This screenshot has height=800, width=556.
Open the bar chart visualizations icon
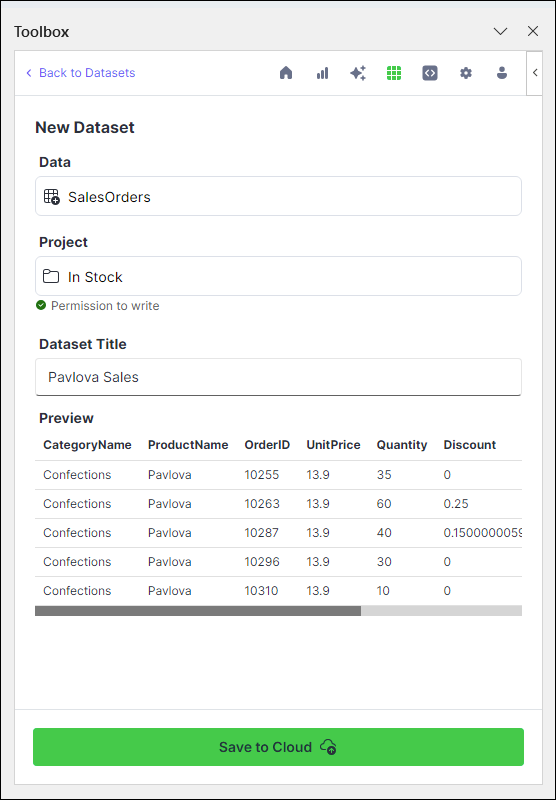[x=322, y=73]
